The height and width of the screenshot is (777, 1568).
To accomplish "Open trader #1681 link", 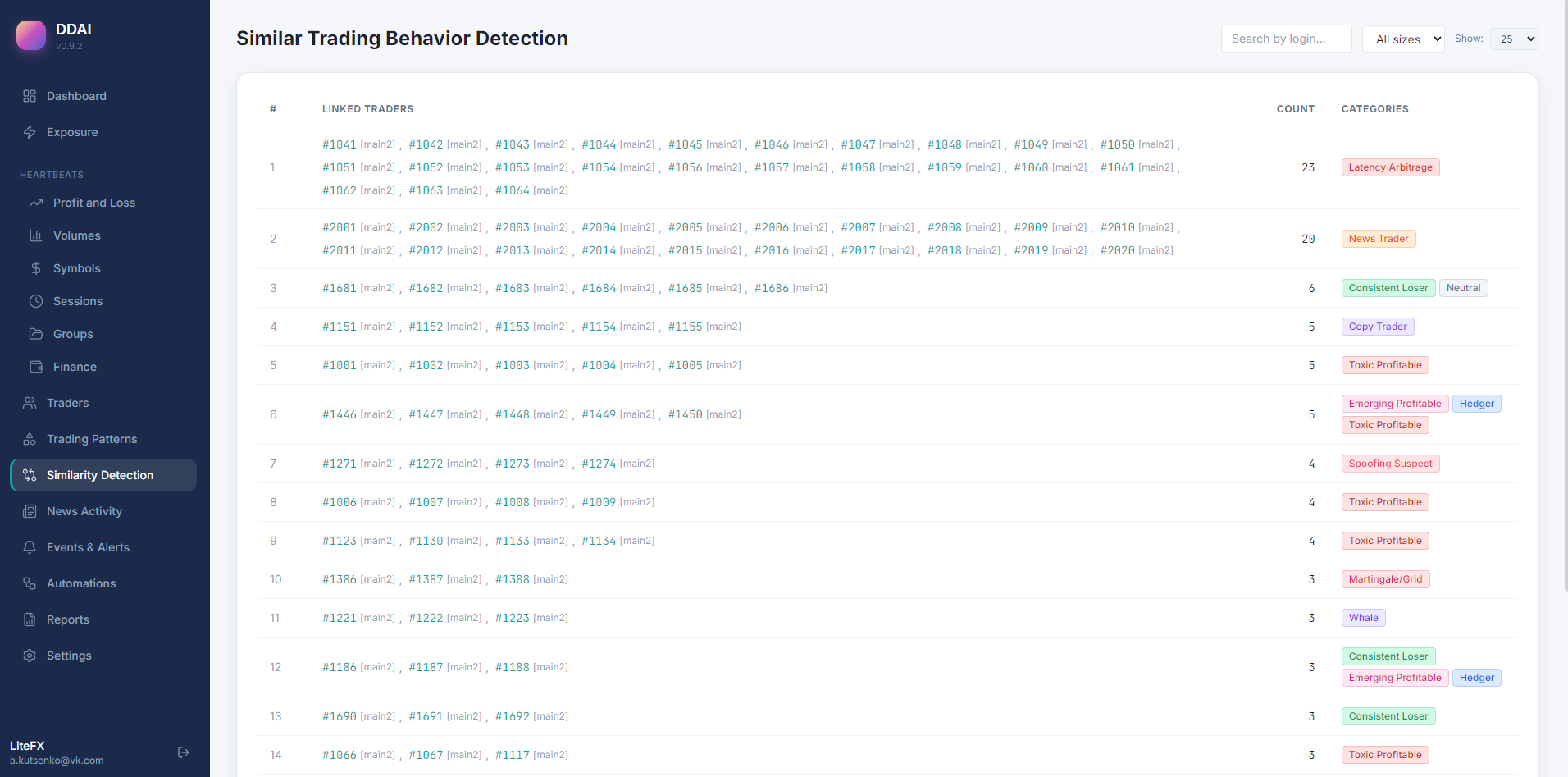I will click(339, 288).
